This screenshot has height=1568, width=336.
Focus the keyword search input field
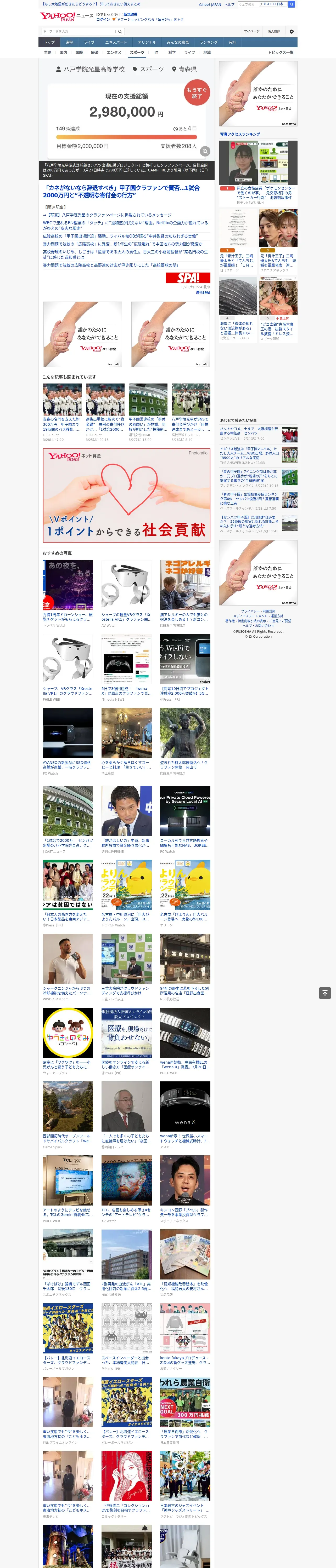tap(79, 32)
